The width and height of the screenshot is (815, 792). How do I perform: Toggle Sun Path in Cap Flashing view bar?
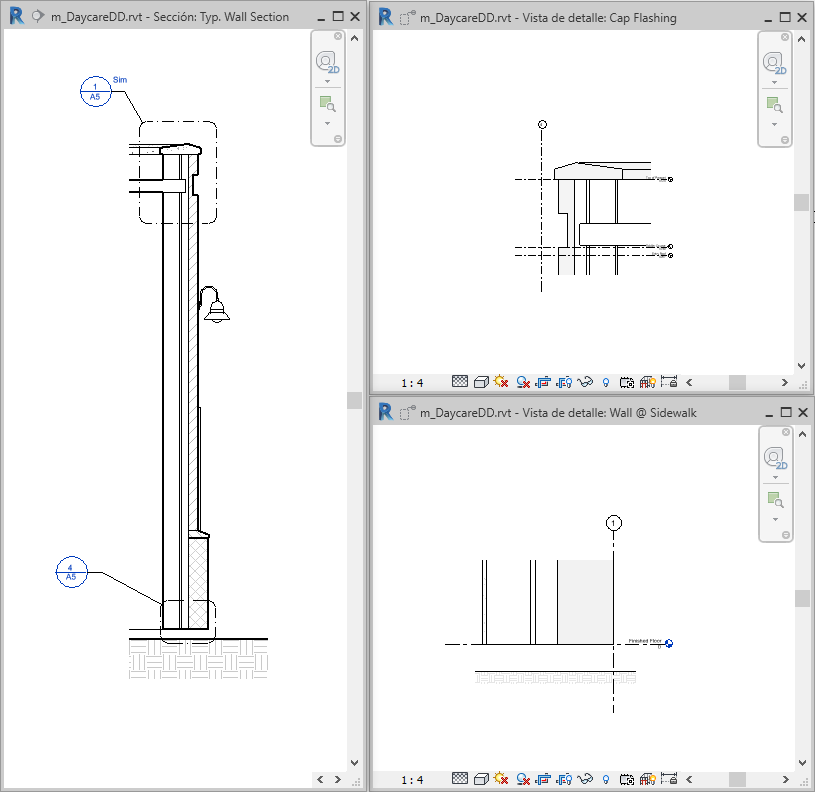point(501,382)
